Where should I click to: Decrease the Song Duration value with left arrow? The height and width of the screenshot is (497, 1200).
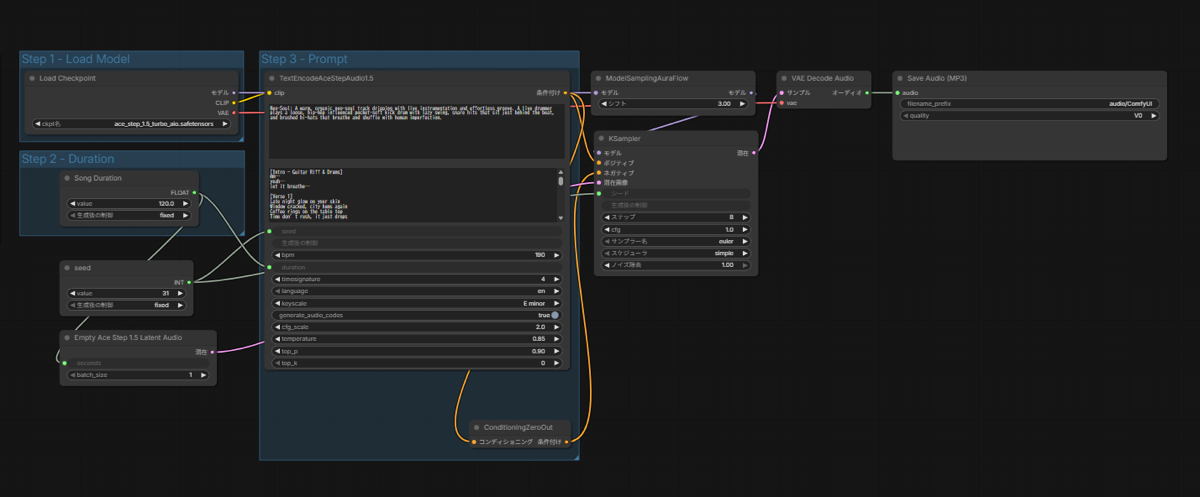coord(72,203)
